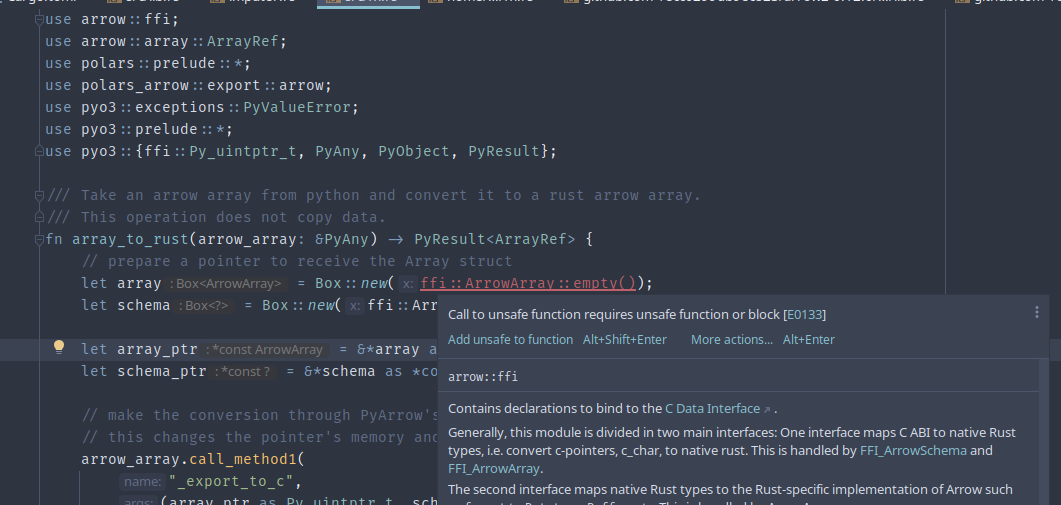The image size is (1061, 505).
Task: Click the use pyo3::prelude::*; line
Action: pos(139,129)
